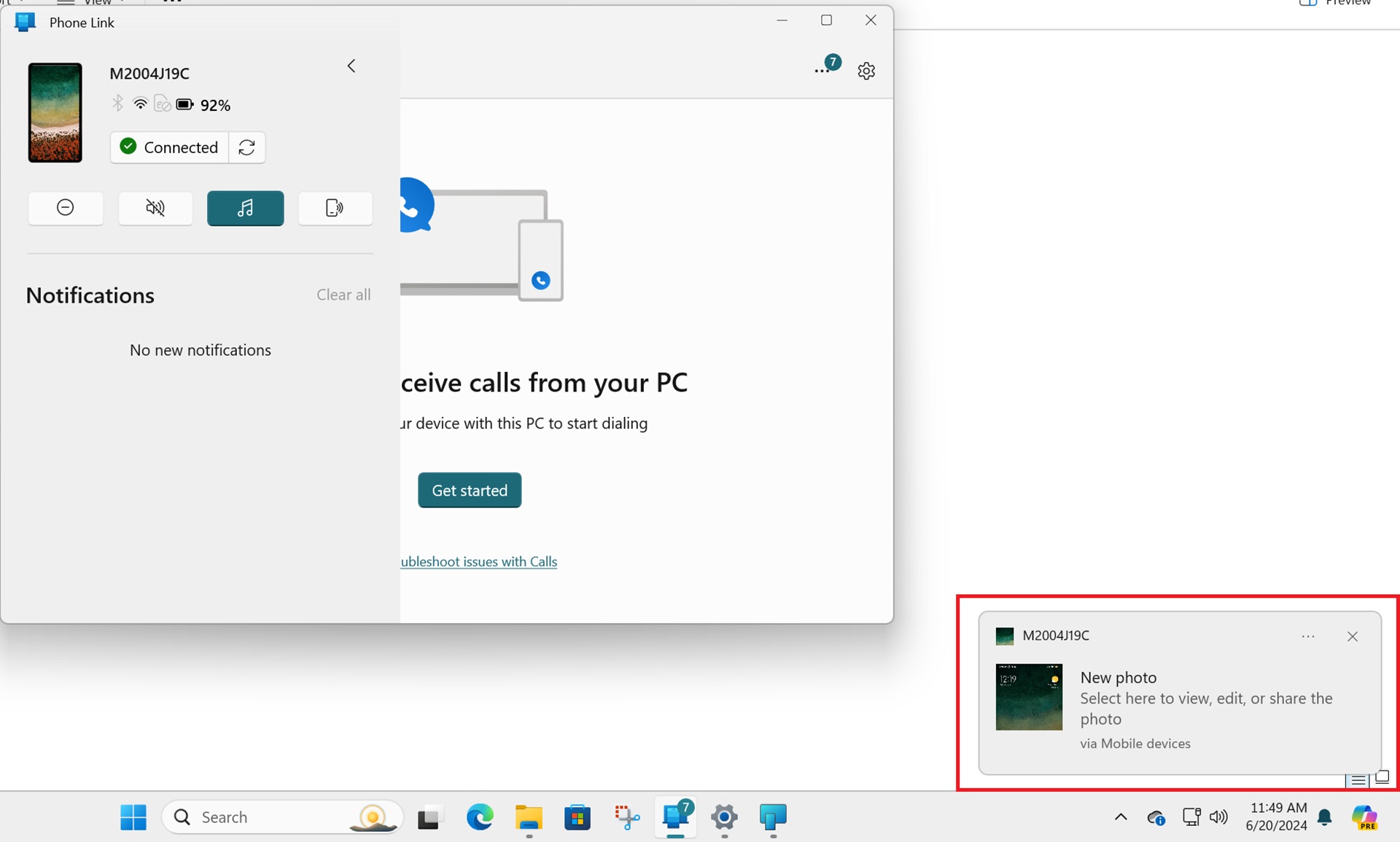1400x842 pixels.
Task: Click the phone wallpaper thumbnail
Action: click(55, 112)
